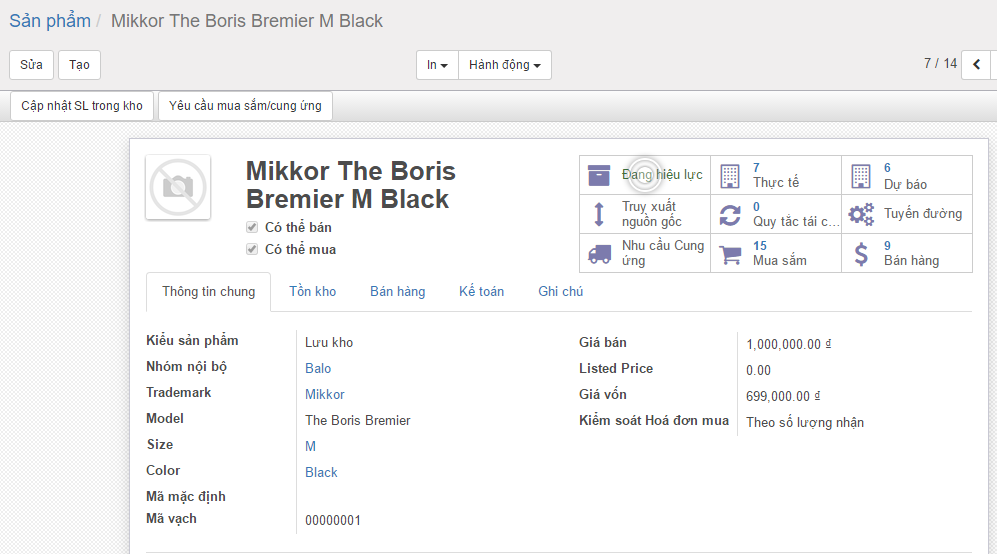This screenshot has height=554, width=997.
Task: Click the building icon beside Dự báo
Action: pyautogui.click(x=861, y=176)
